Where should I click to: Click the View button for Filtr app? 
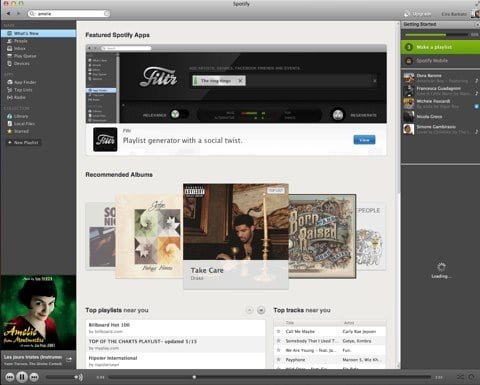pos(364,140)
